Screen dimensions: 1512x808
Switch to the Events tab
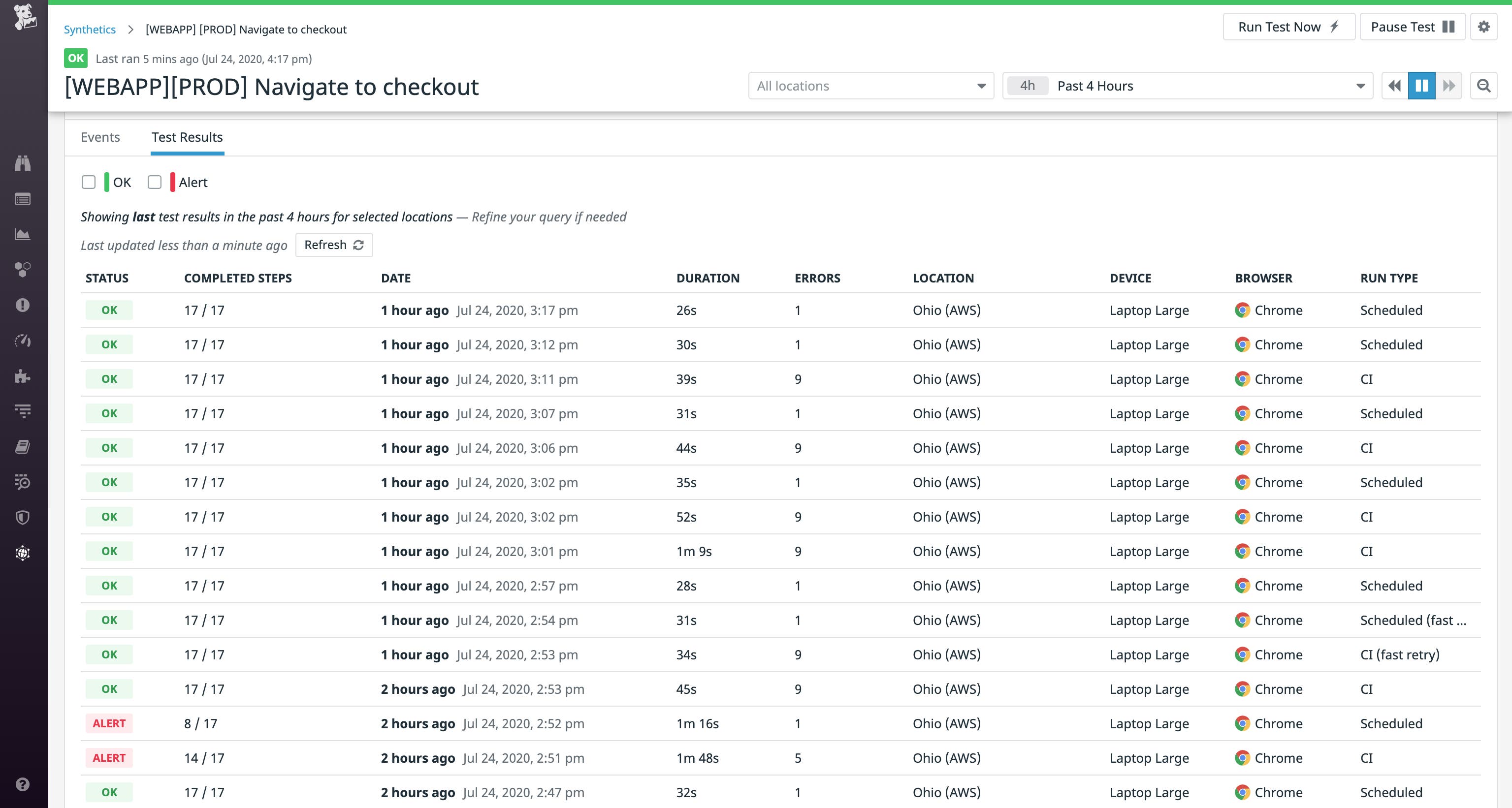100,137
